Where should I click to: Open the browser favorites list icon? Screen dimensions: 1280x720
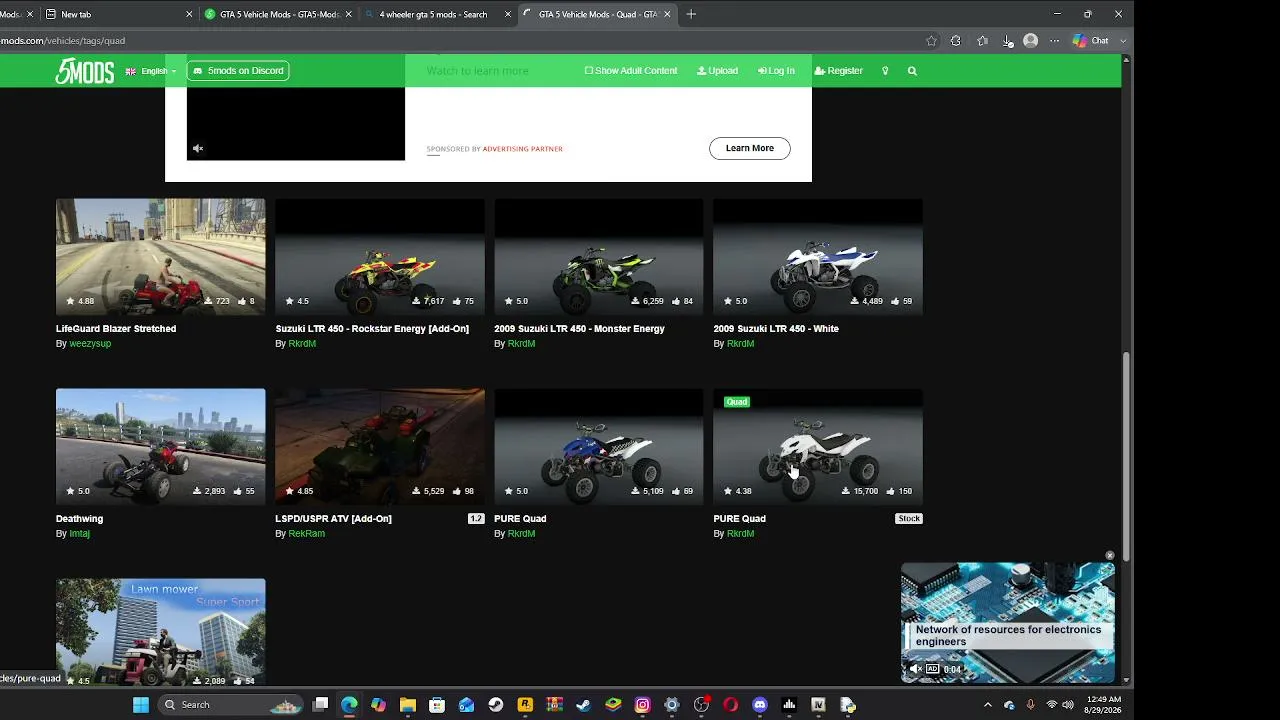[x=982, y=41]
